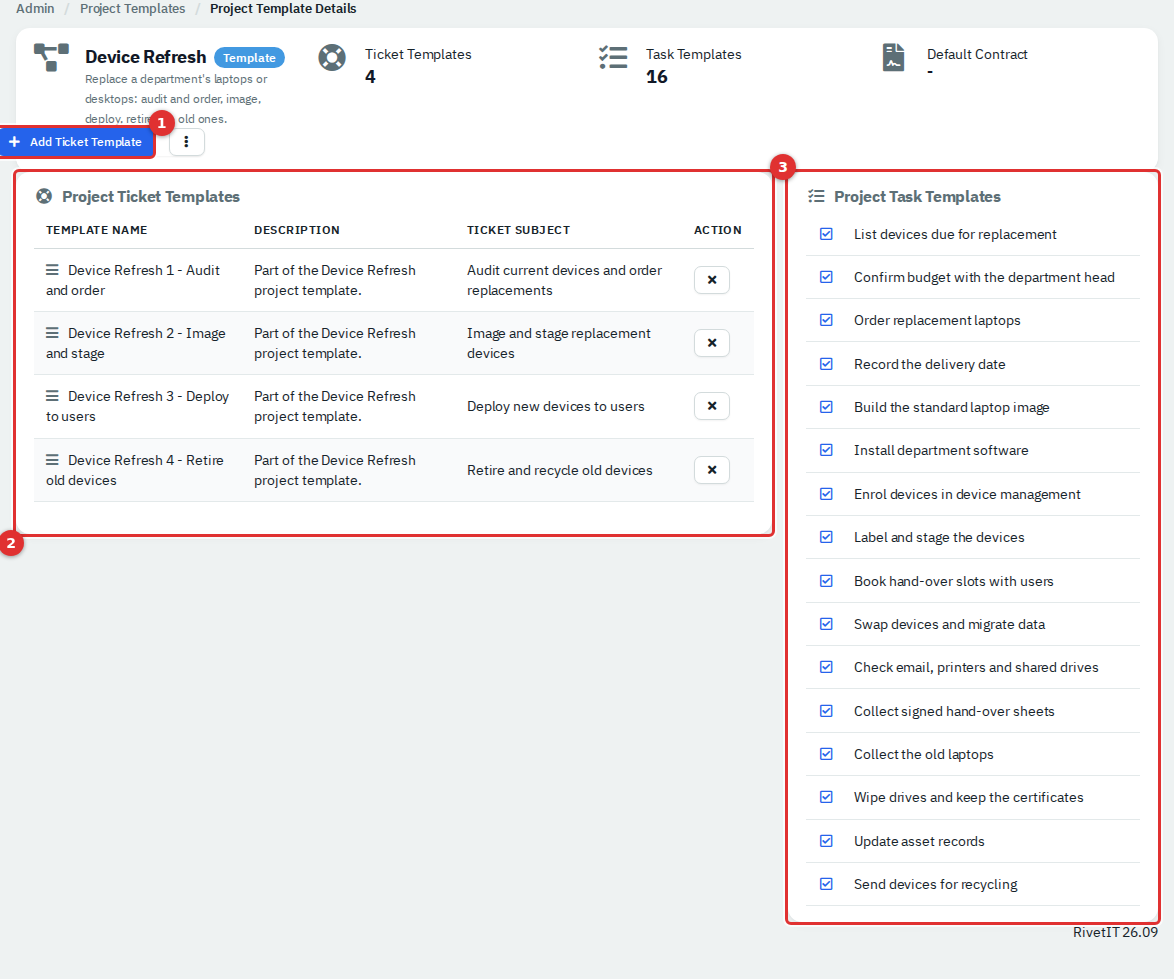Click the Task Templates count label in header

click(x=693, y=54)
